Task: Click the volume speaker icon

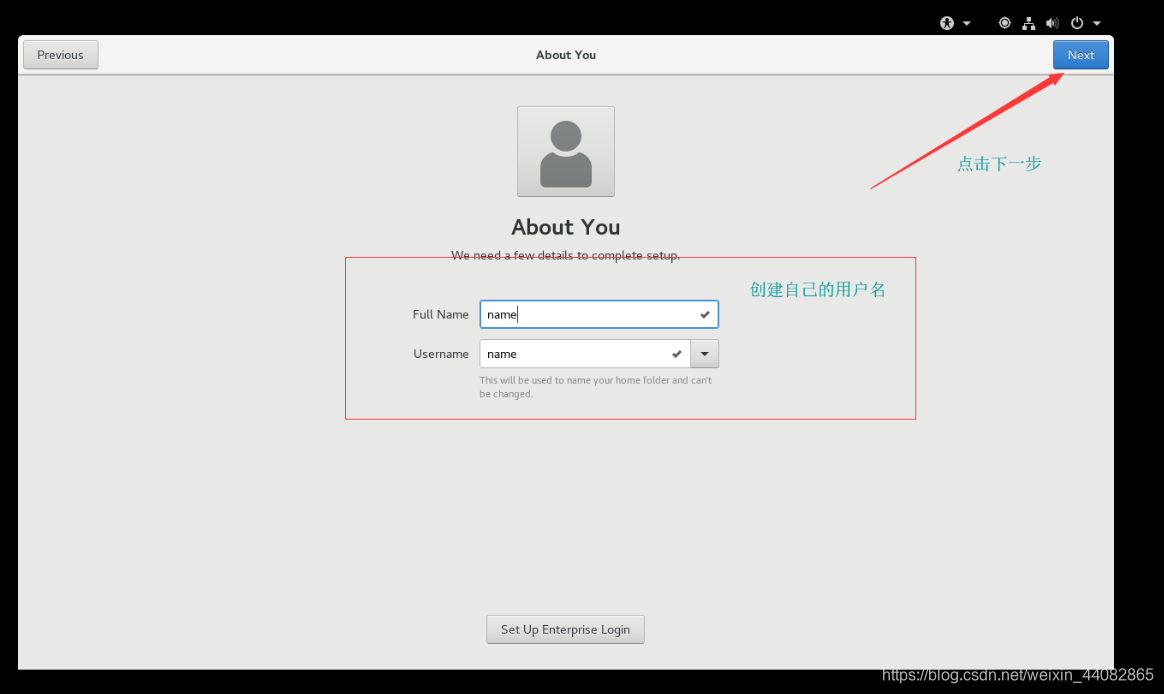Action: tap(1052, 23)
